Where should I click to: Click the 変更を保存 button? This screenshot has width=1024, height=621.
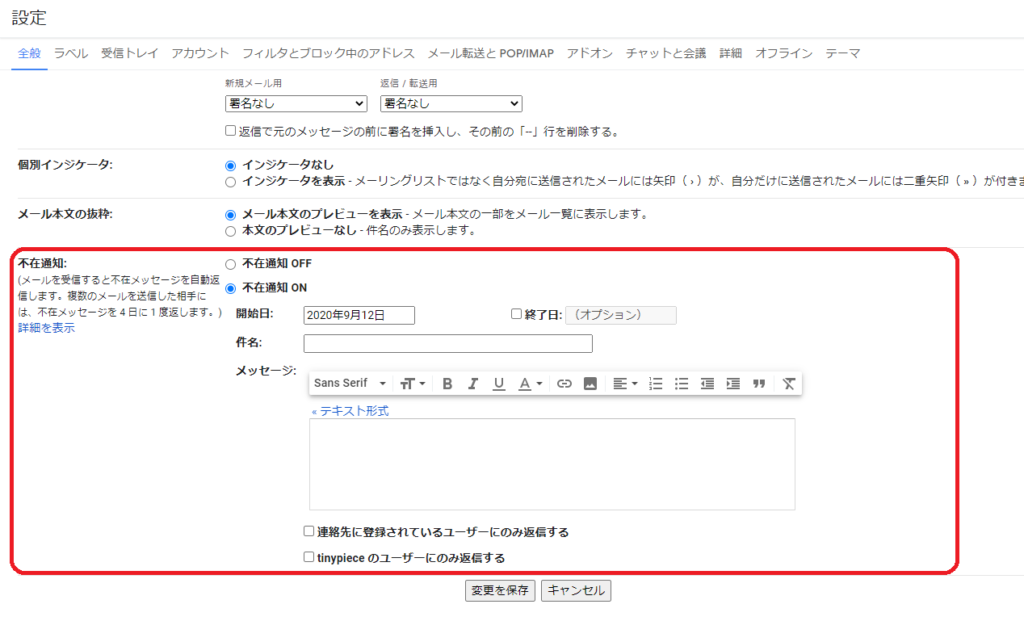click(500, 590)
